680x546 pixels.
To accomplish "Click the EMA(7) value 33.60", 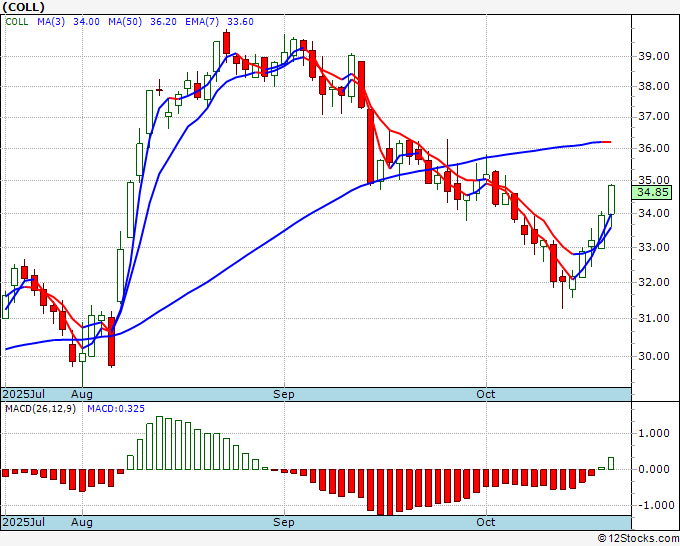I will 240,22.
